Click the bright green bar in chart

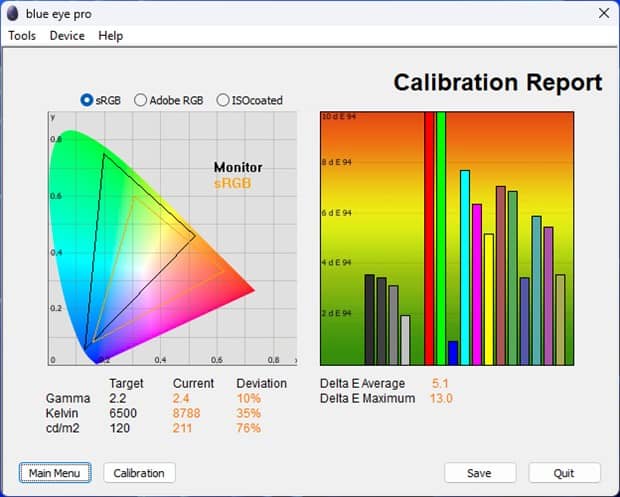click(x=441, y=238)
